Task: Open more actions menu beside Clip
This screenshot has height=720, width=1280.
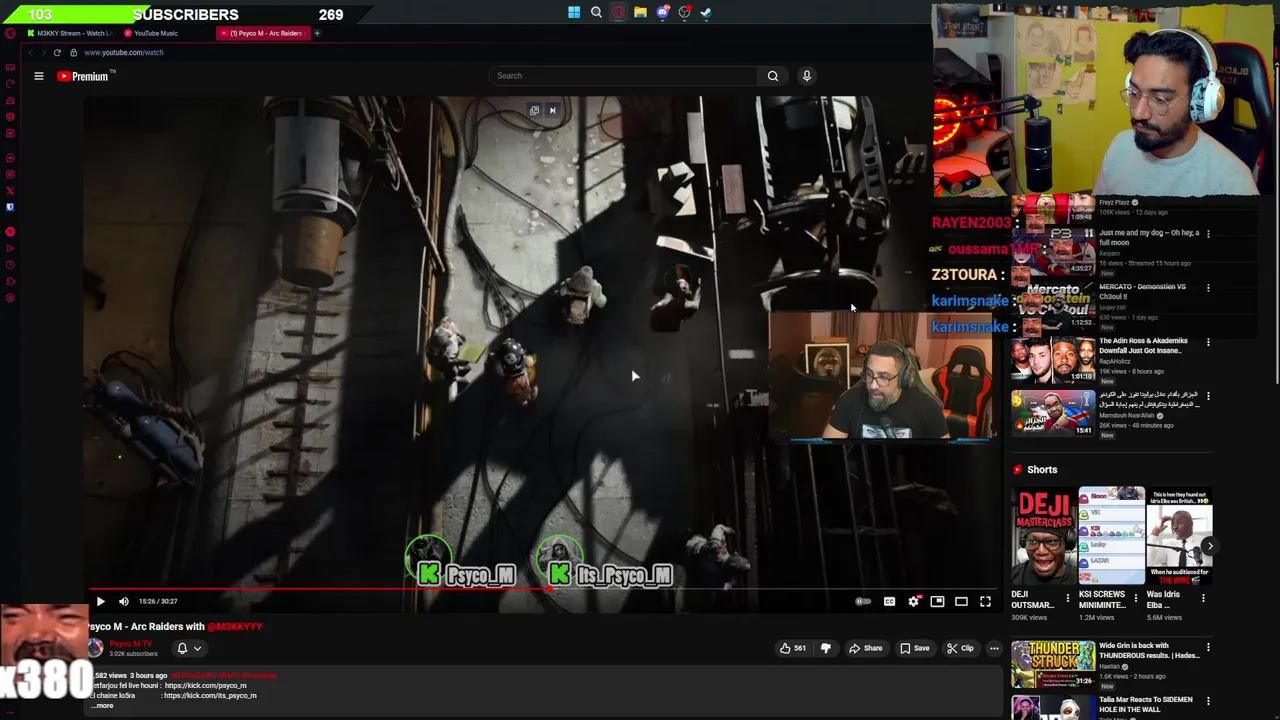Action: 994,648
